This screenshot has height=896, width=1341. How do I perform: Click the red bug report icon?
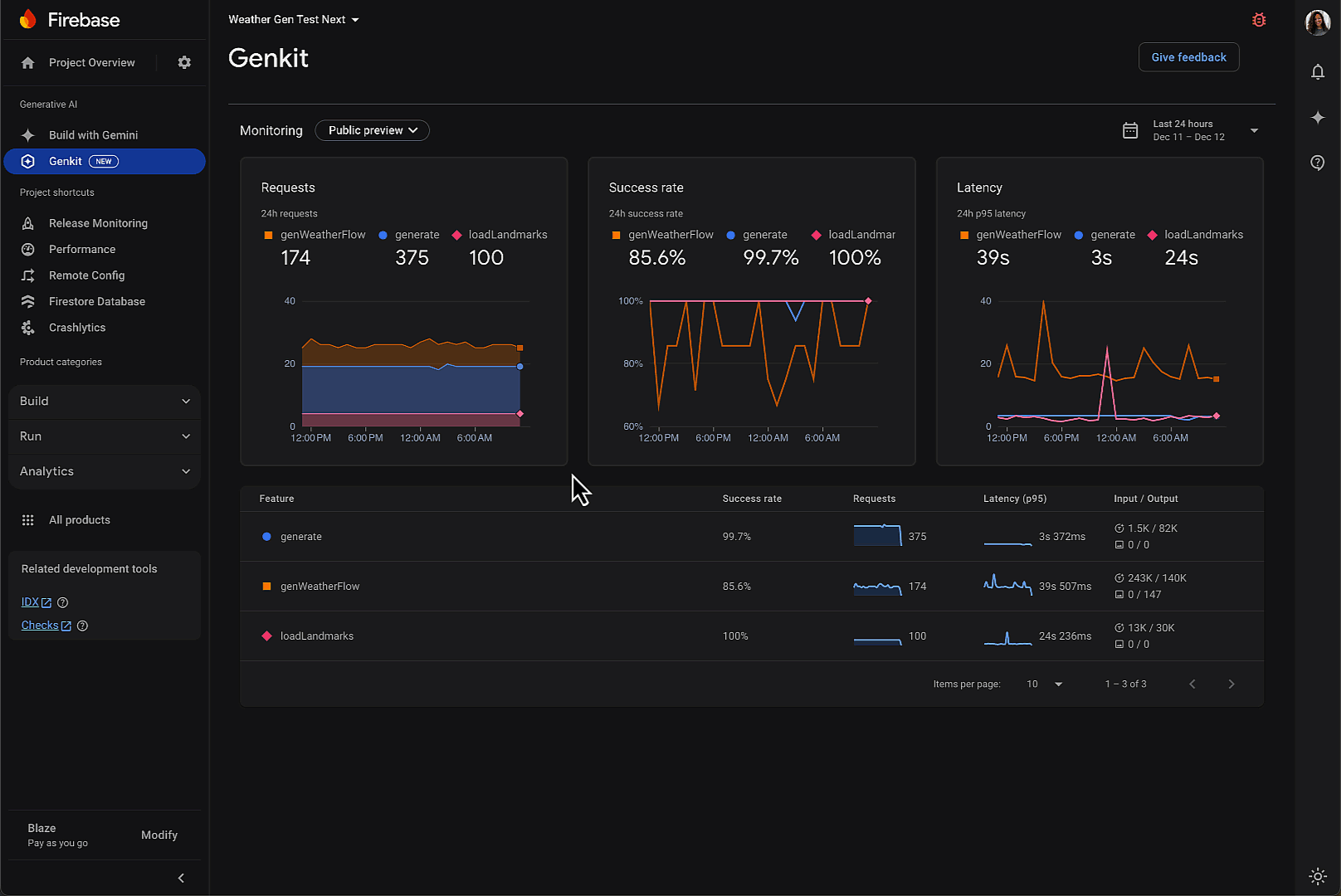click(1259, 20)
